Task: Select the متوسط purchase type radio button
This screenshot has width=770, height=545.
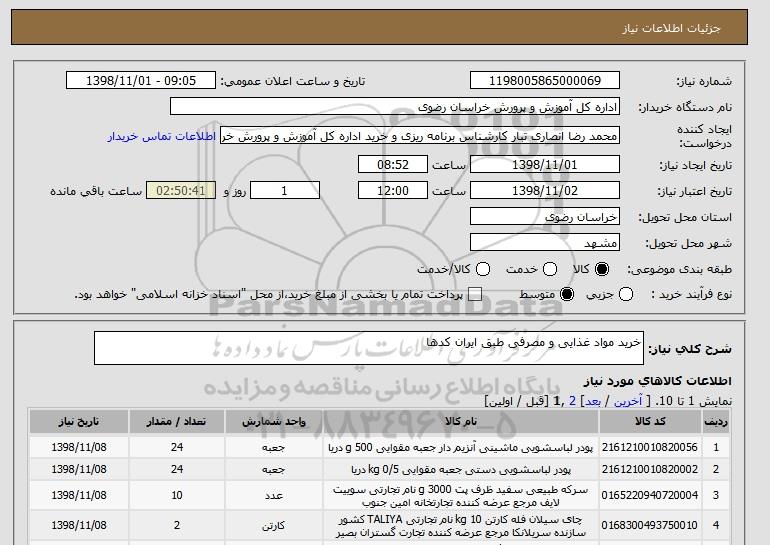Action: (567, 295)
